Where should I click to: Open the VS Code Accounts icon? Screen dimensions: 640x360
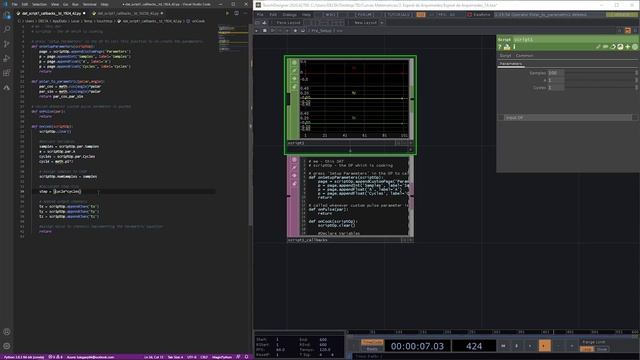7,332
